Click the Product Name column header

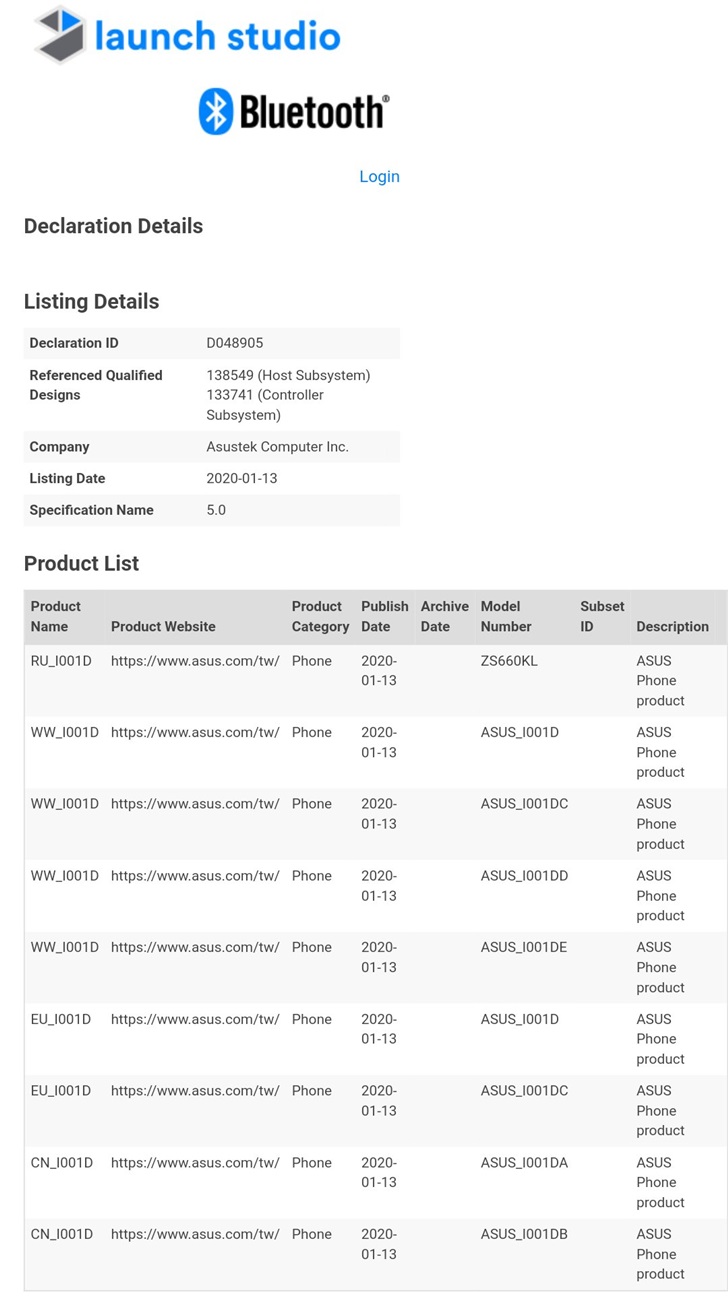click(56, 617)
